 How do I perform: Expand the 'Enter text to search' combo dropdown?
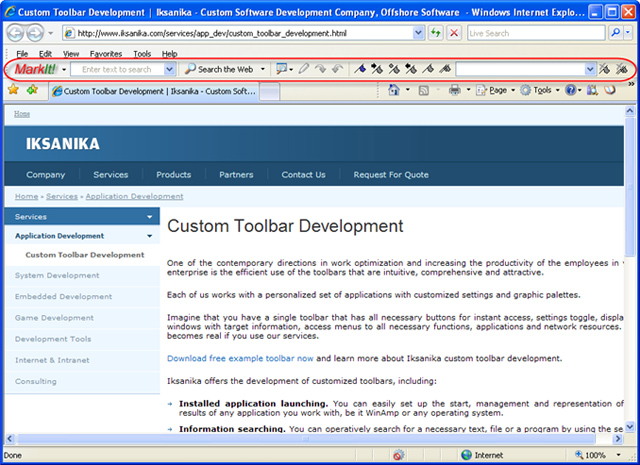click(x=169, y=69)
